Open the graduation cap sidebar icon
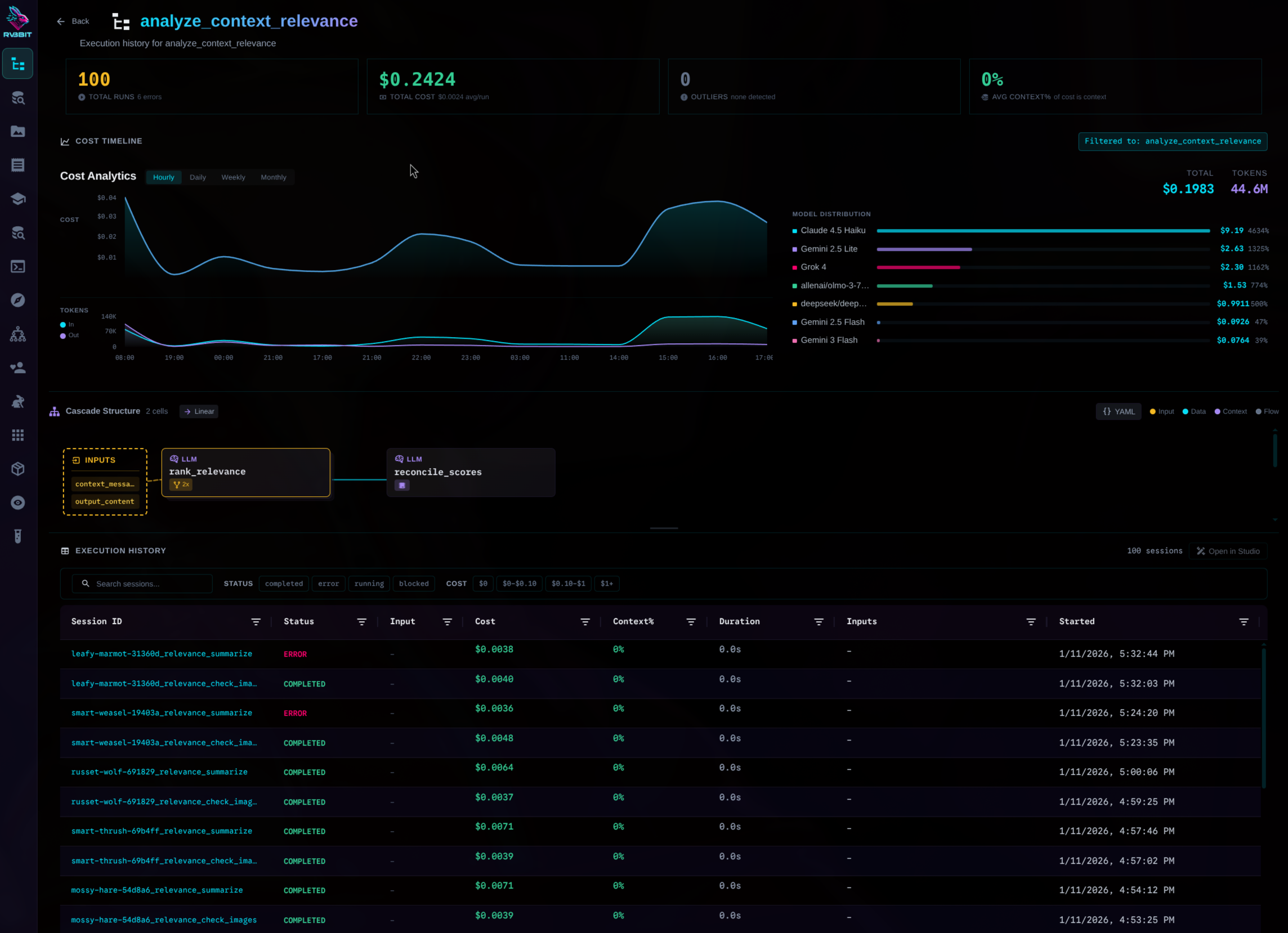1288x933 pixels. pyautogui.click(x=17, y=199)
